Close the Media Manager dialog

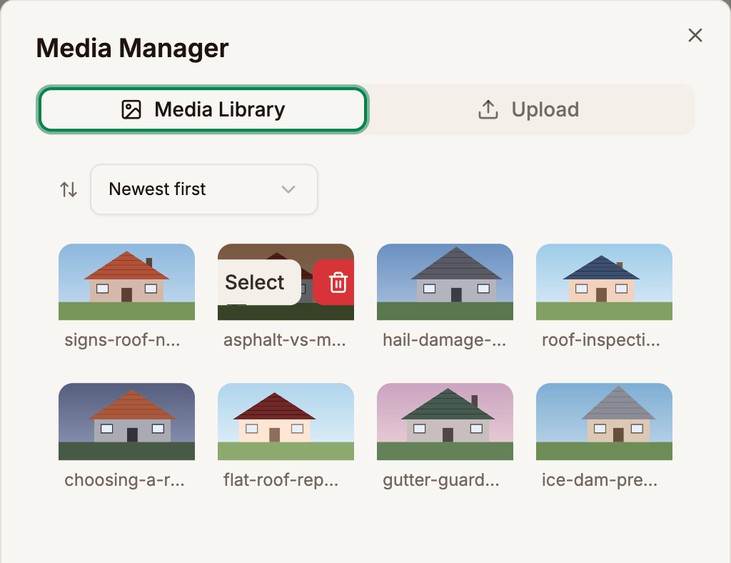[x=695, y=35]
